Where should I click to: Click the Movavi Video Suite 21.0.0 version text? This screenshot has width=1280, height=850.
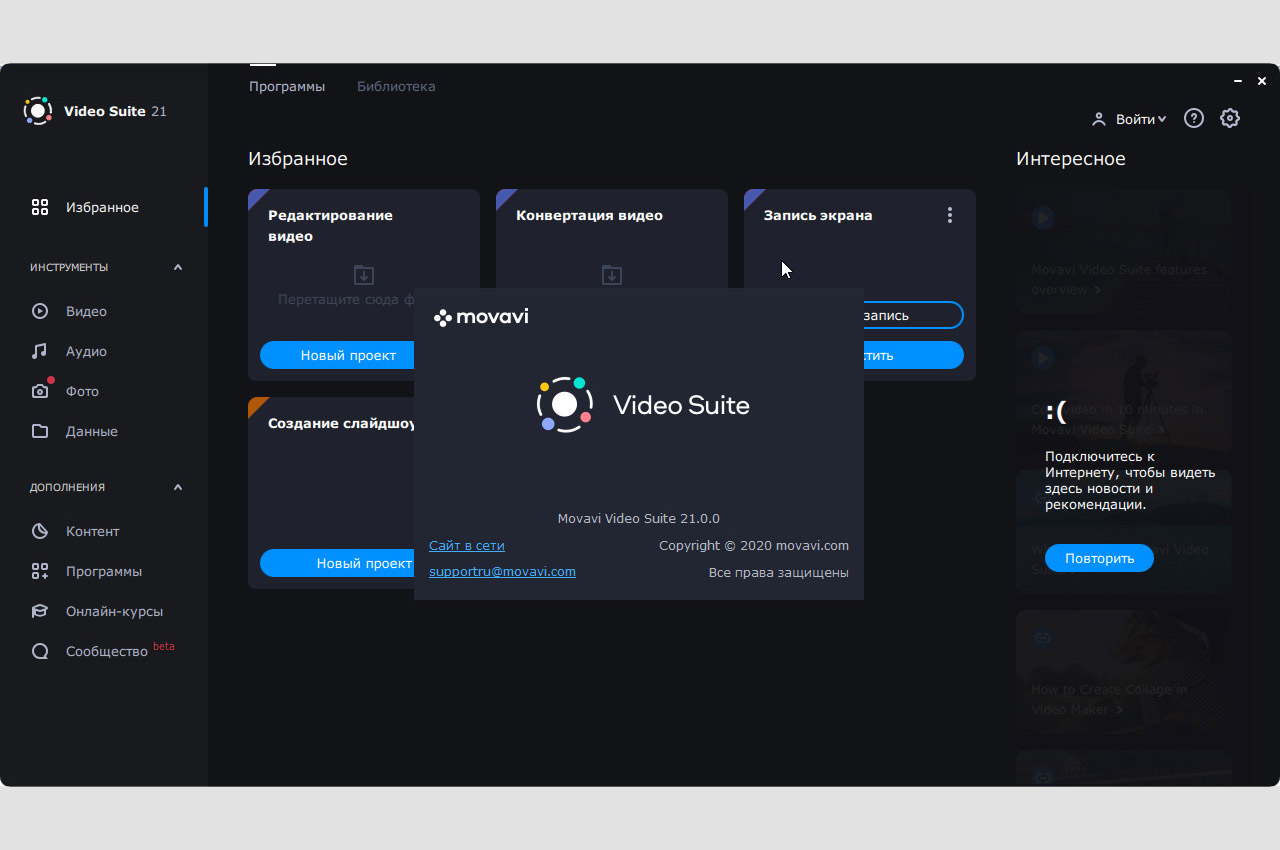(638, 518)
